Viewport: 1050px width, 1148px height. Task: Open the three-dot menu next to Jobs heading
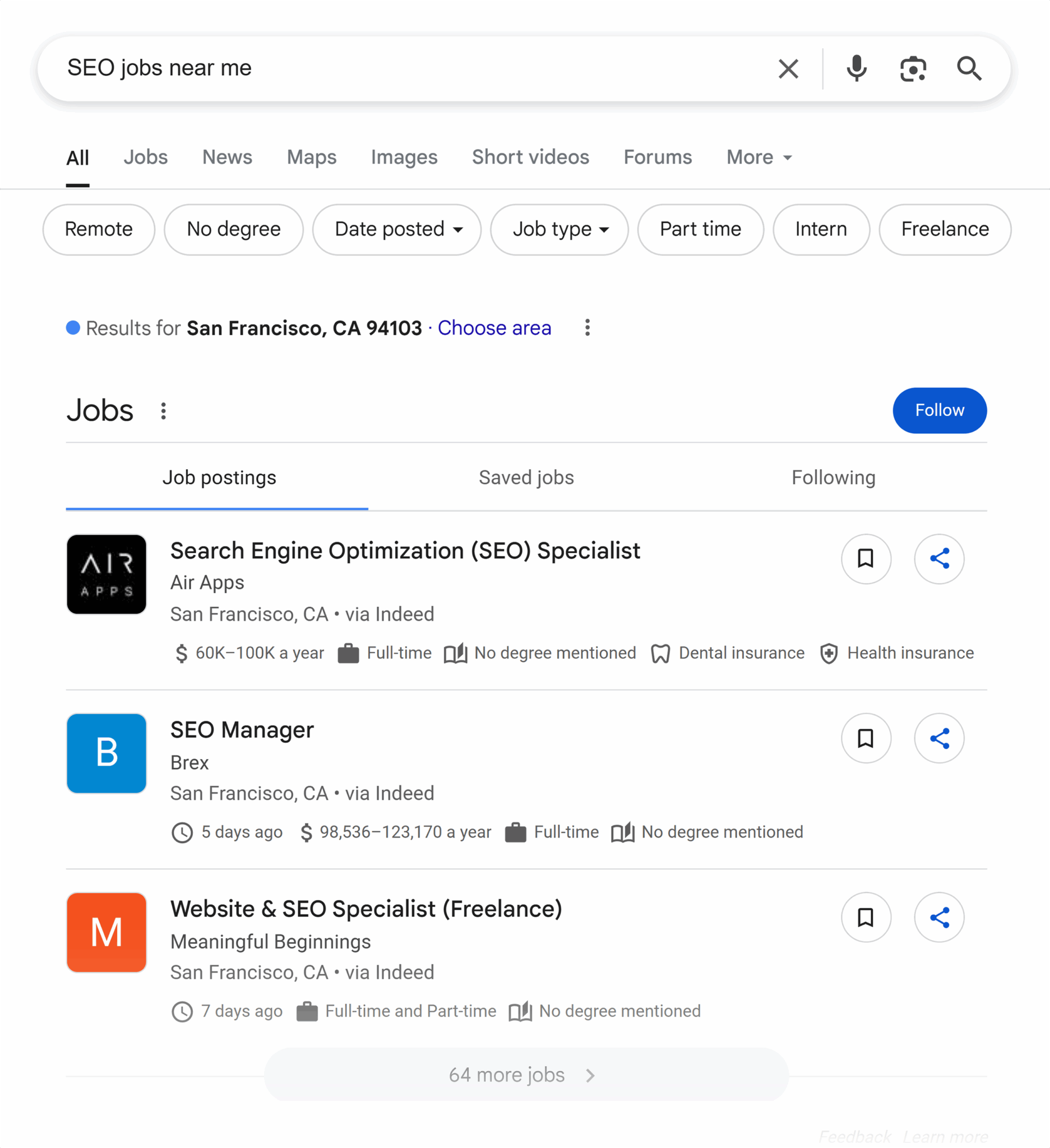(164, 410)
